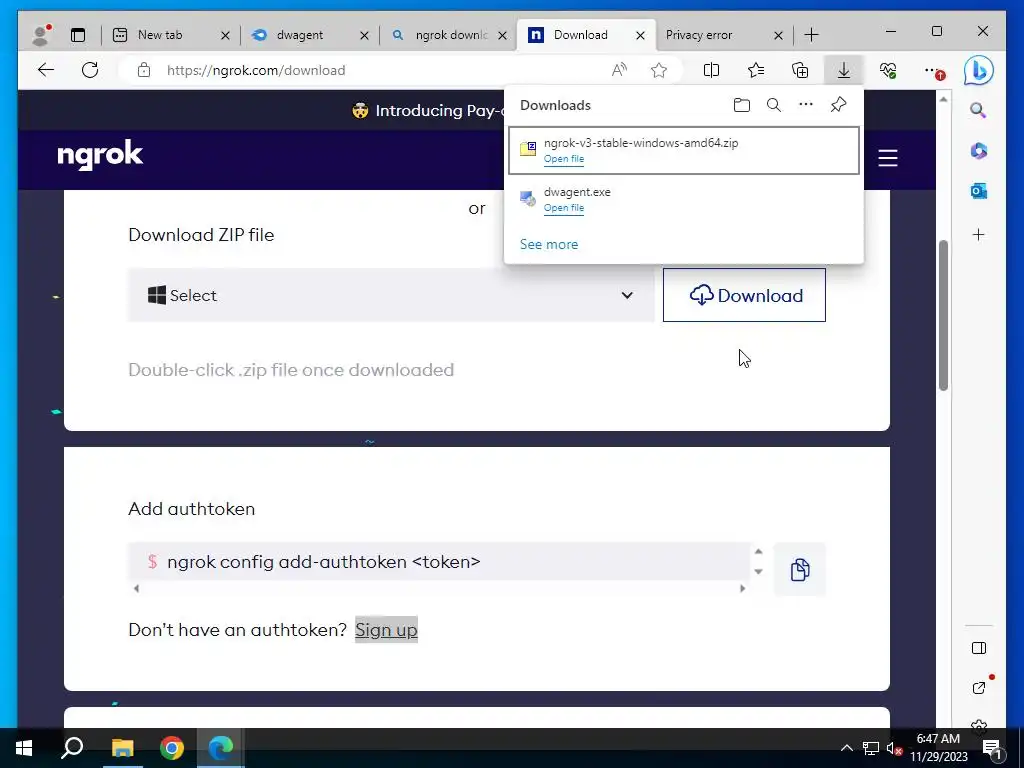Open the tab actions menu icon
Screen dimensions: 1024x768
pos(78,35)
